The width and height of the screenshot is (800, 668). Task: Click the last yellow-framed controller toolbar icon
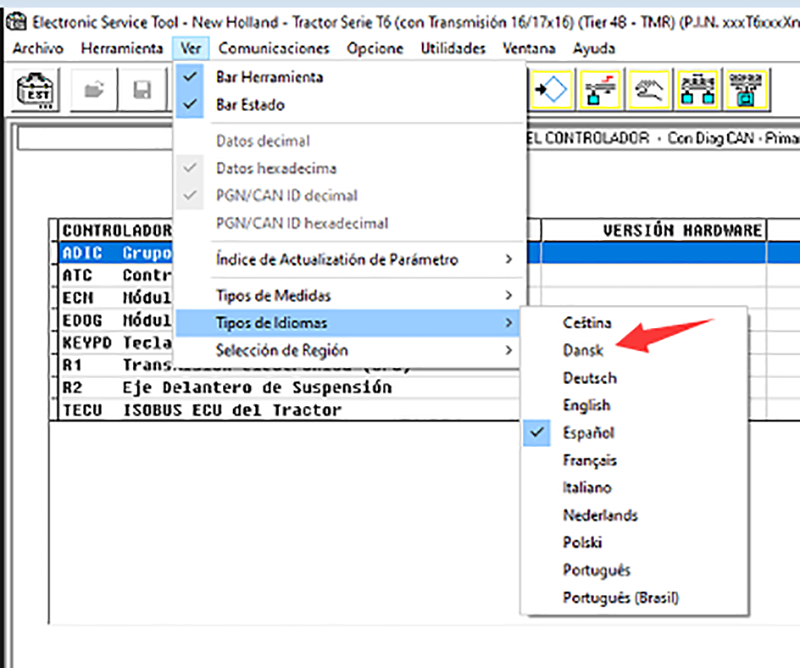click(746, 90)
